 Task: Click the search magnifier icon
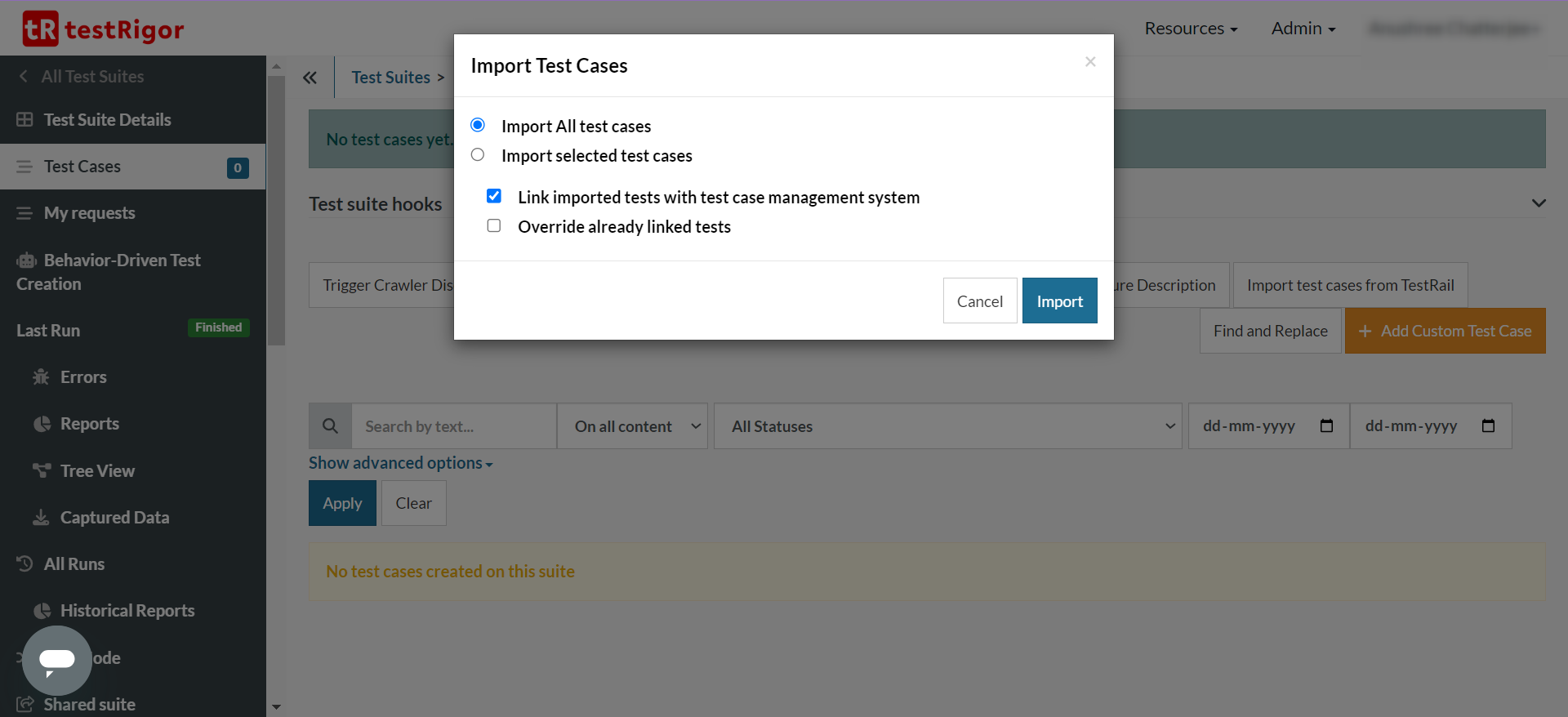click(x=330, y=426)
